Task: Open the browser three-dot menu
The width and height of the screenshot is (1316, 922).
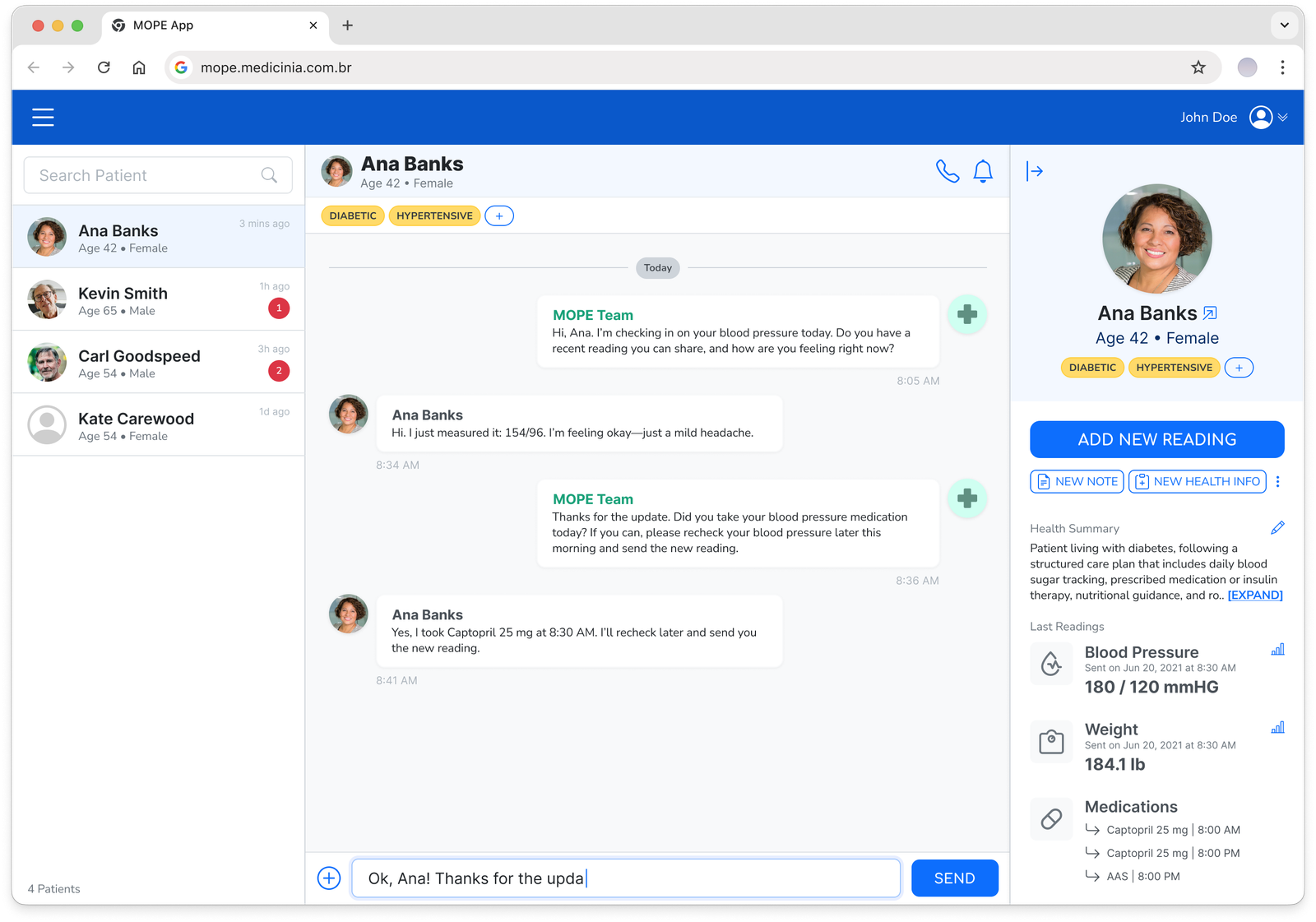Action: click(1282, 67)
